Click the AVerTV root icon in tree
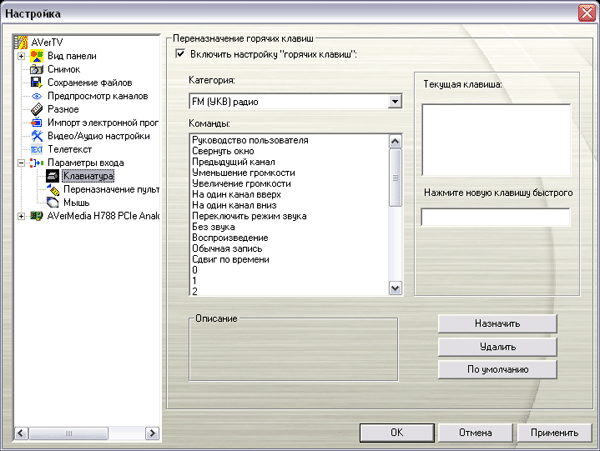The width and height of the screenshot is (600, 451). click(x=21, y=42)
